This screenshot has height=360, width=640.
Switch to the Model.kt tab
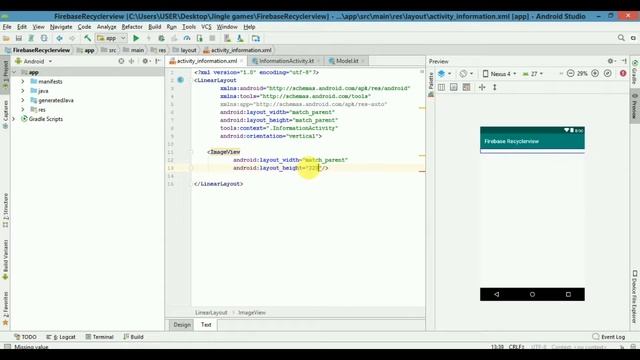point(346,61)
